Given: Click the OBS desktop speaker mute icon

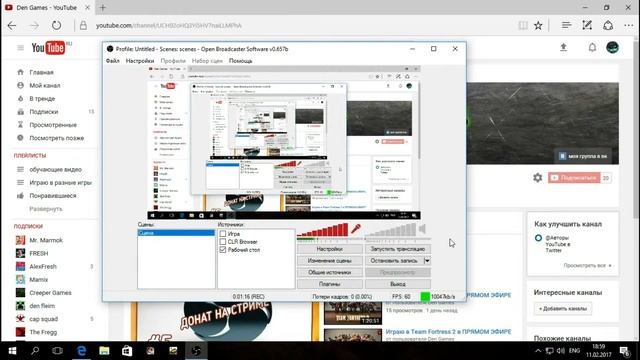Looking at the screenshot, I should [422, 229].
